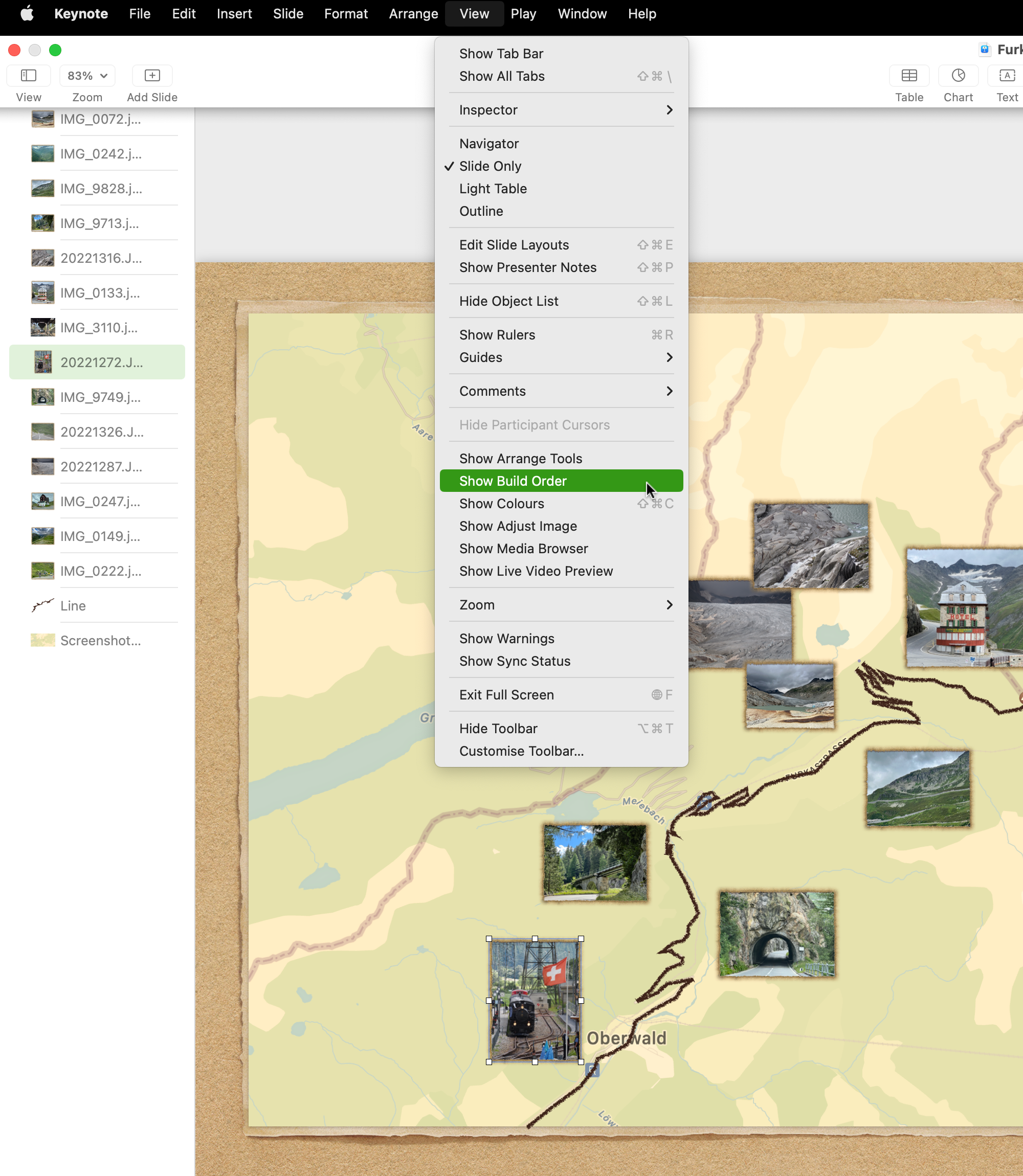Select 20221316 in the object list

click(97, 258)
